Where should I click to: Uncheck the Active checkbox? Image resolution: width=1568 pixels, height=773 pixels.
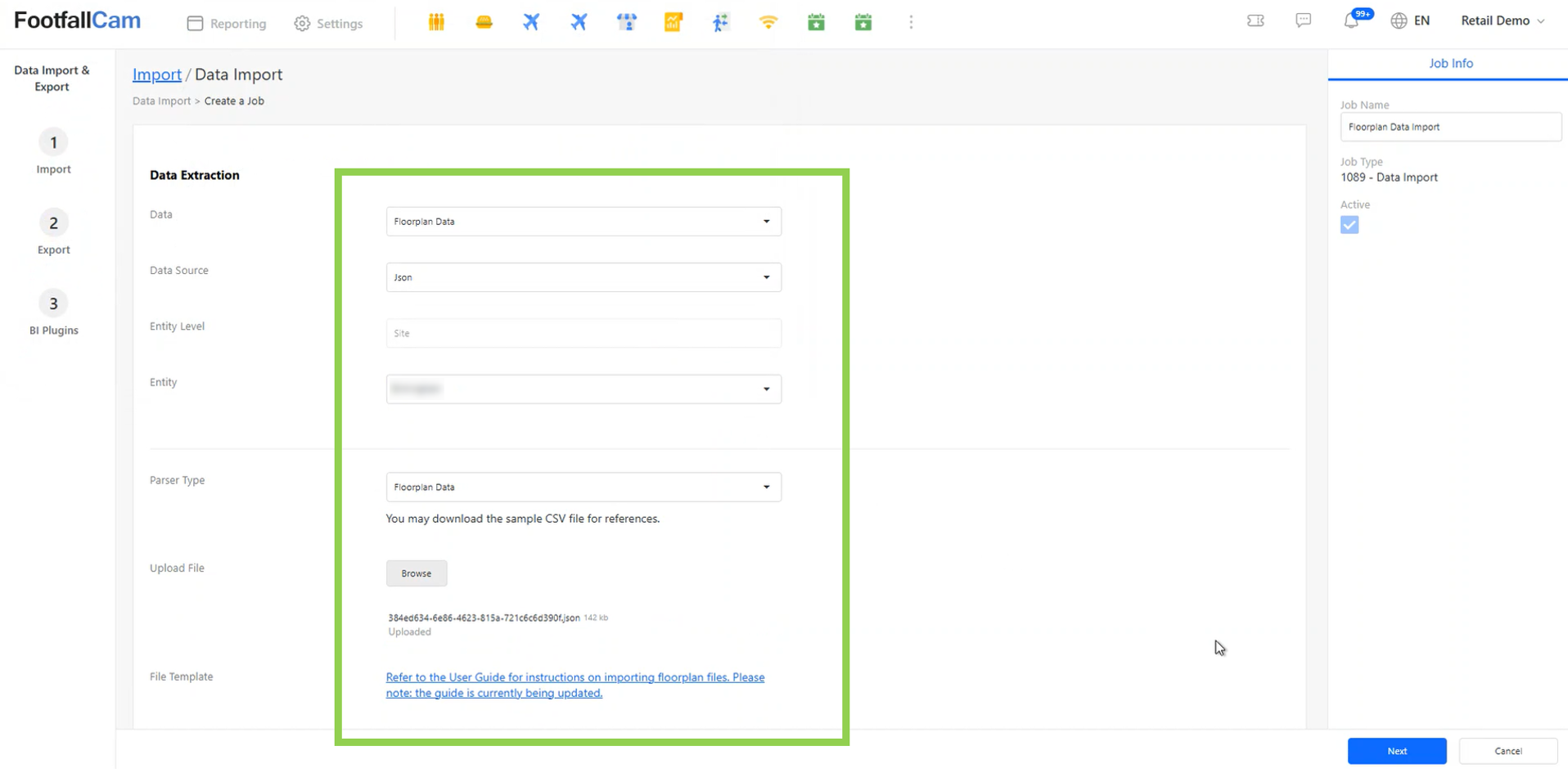(1349, 225)
